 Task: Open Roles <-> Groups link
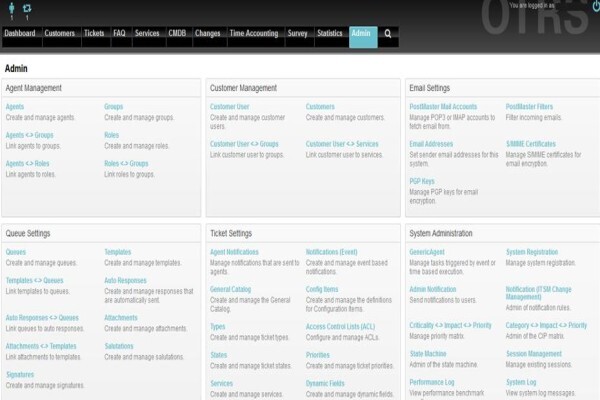(x=126, y=163)
